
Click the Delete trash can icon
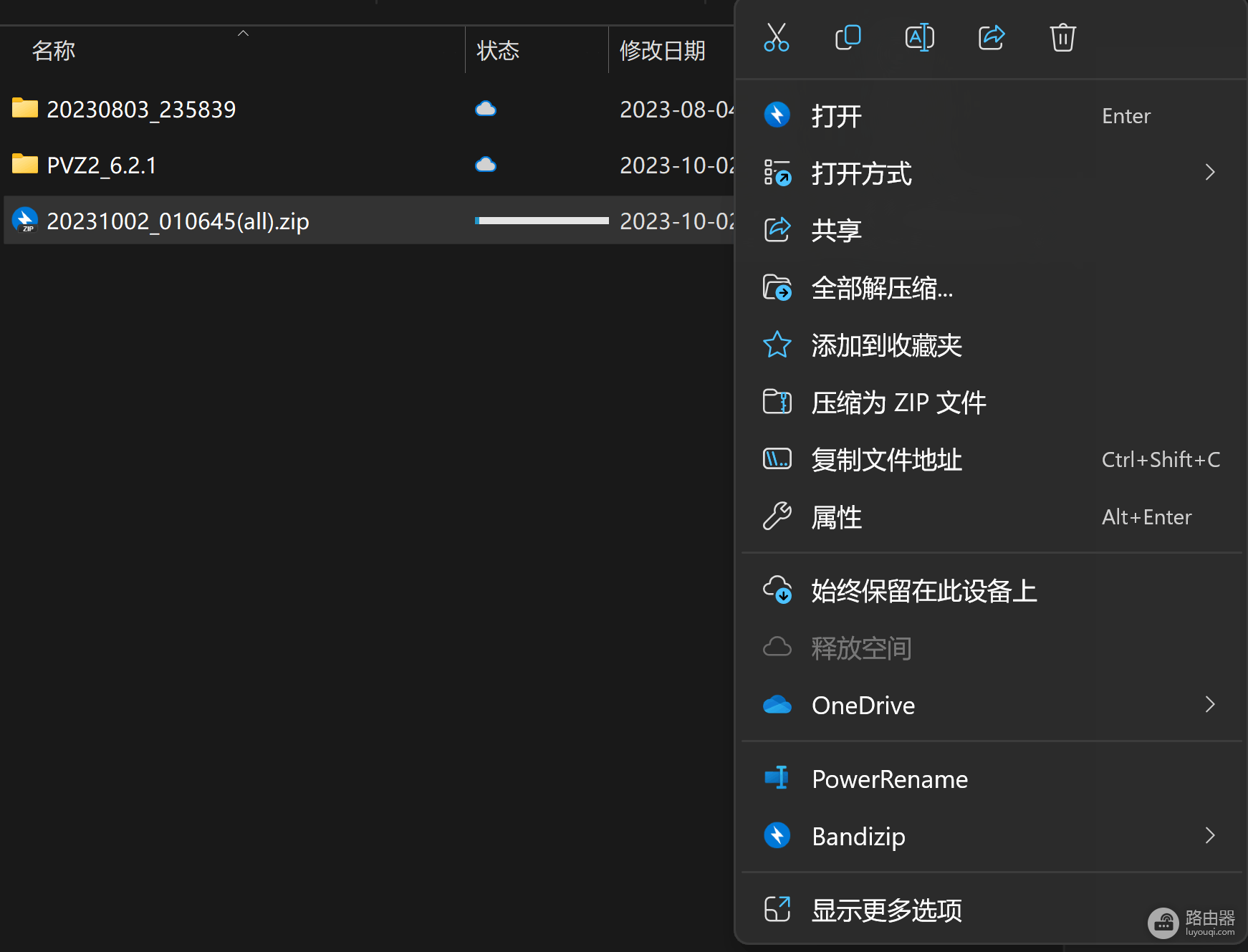click(1063, 37)
